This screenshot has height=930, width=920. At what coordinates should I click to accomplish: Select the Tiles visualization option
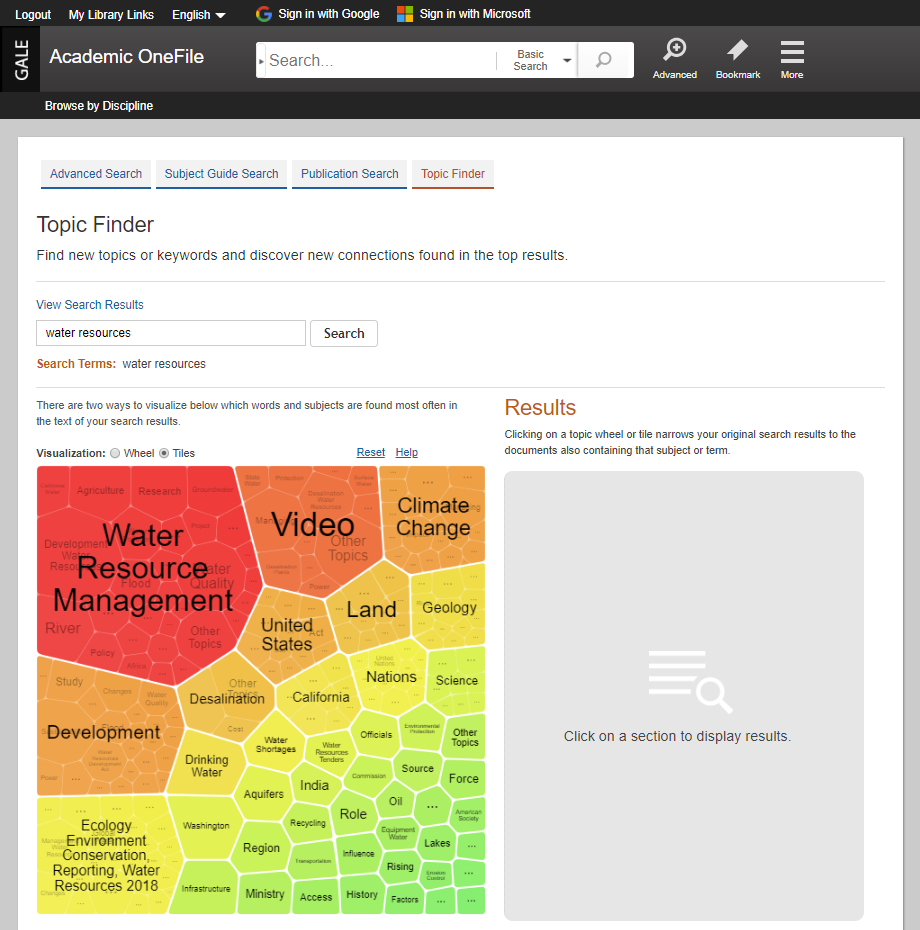[x=164, y=453]
